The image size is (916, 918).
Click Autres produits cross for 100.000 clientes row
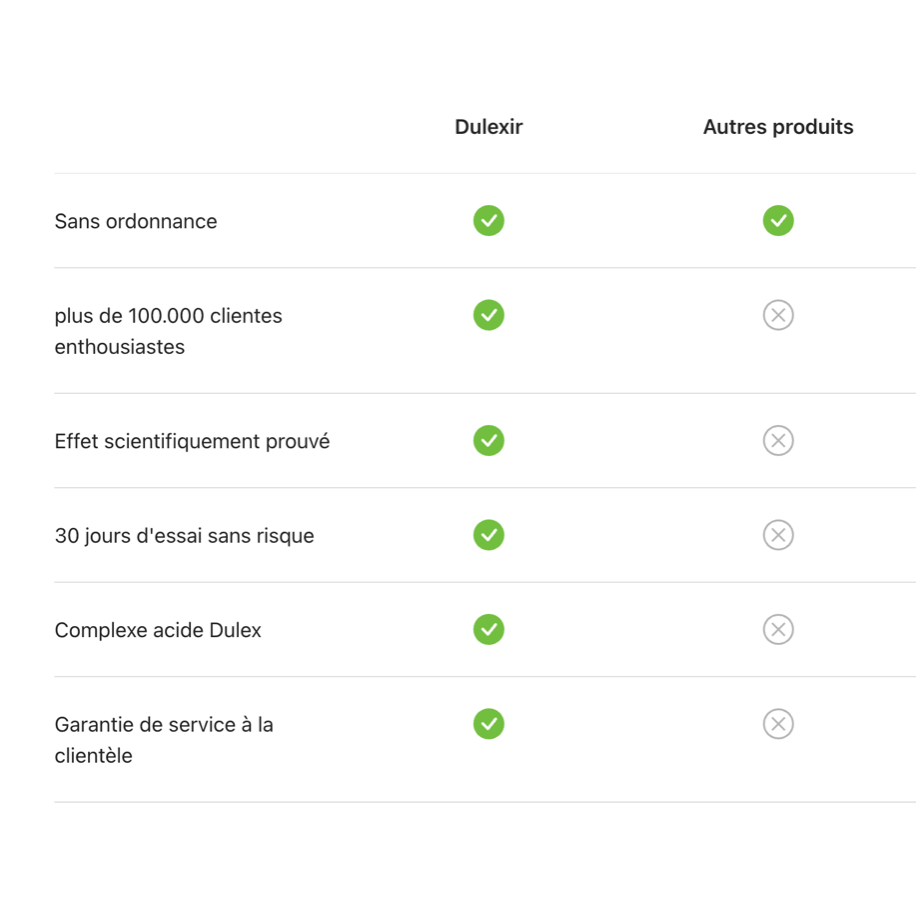coord(778,315)
